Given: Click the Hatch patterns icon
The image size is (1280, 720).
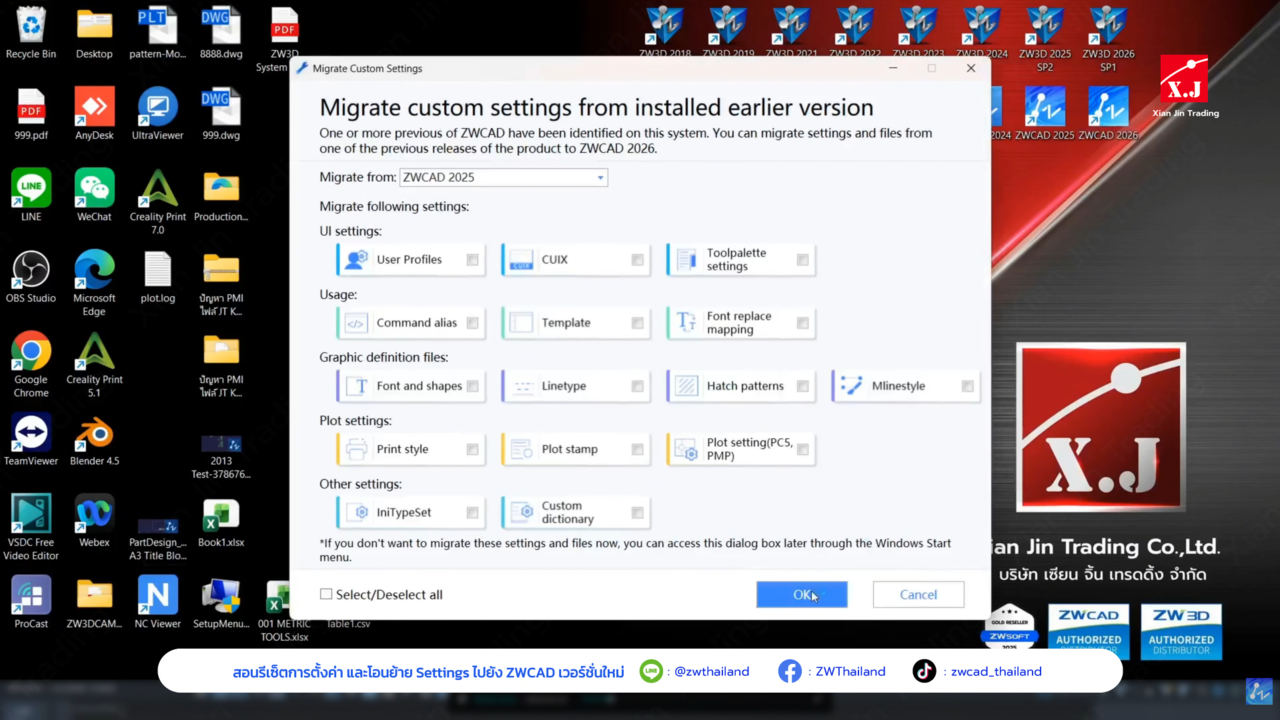Looking at the screenshot, I should pyautogui.click(x=686, y=386).
